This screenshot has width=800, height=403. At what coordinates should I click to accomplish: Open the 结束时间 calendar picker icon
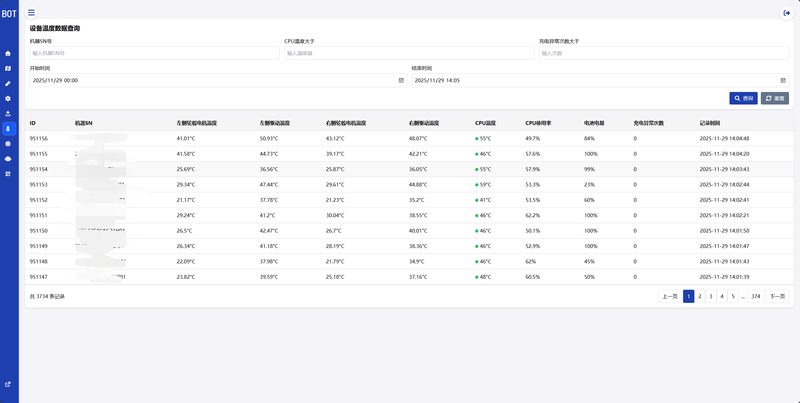coord(783,80)
